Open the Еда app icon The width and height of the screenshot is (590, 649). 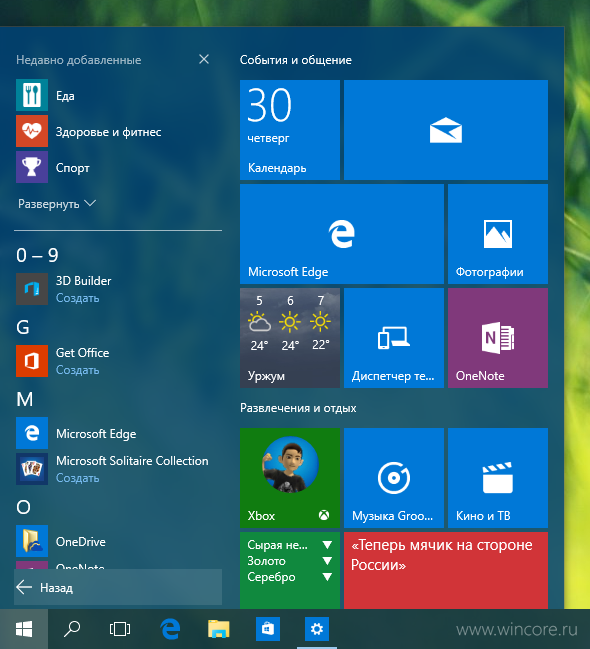coord(32,95)
